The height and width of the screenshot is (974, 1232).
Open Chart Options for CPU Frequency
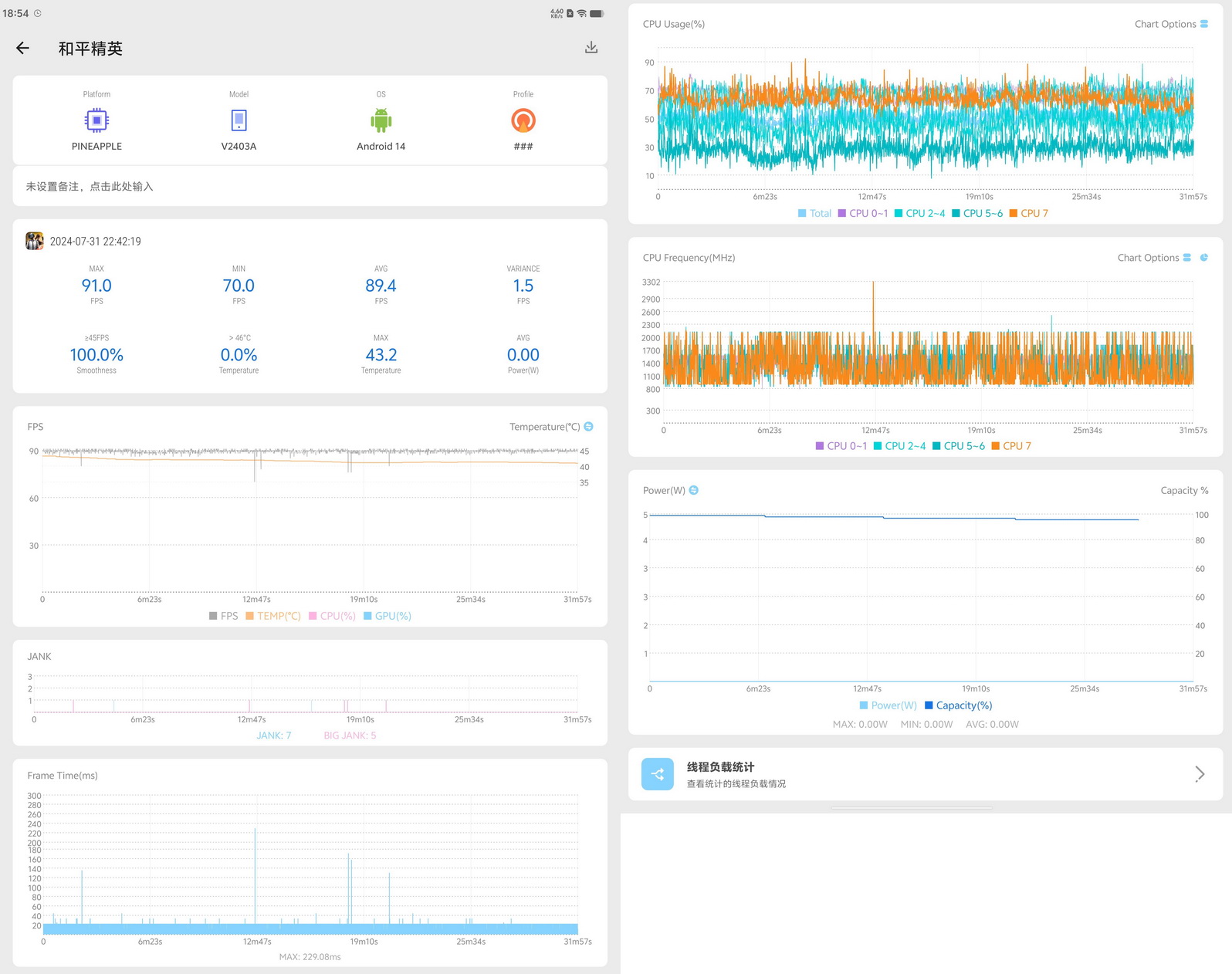point(1154,258)
